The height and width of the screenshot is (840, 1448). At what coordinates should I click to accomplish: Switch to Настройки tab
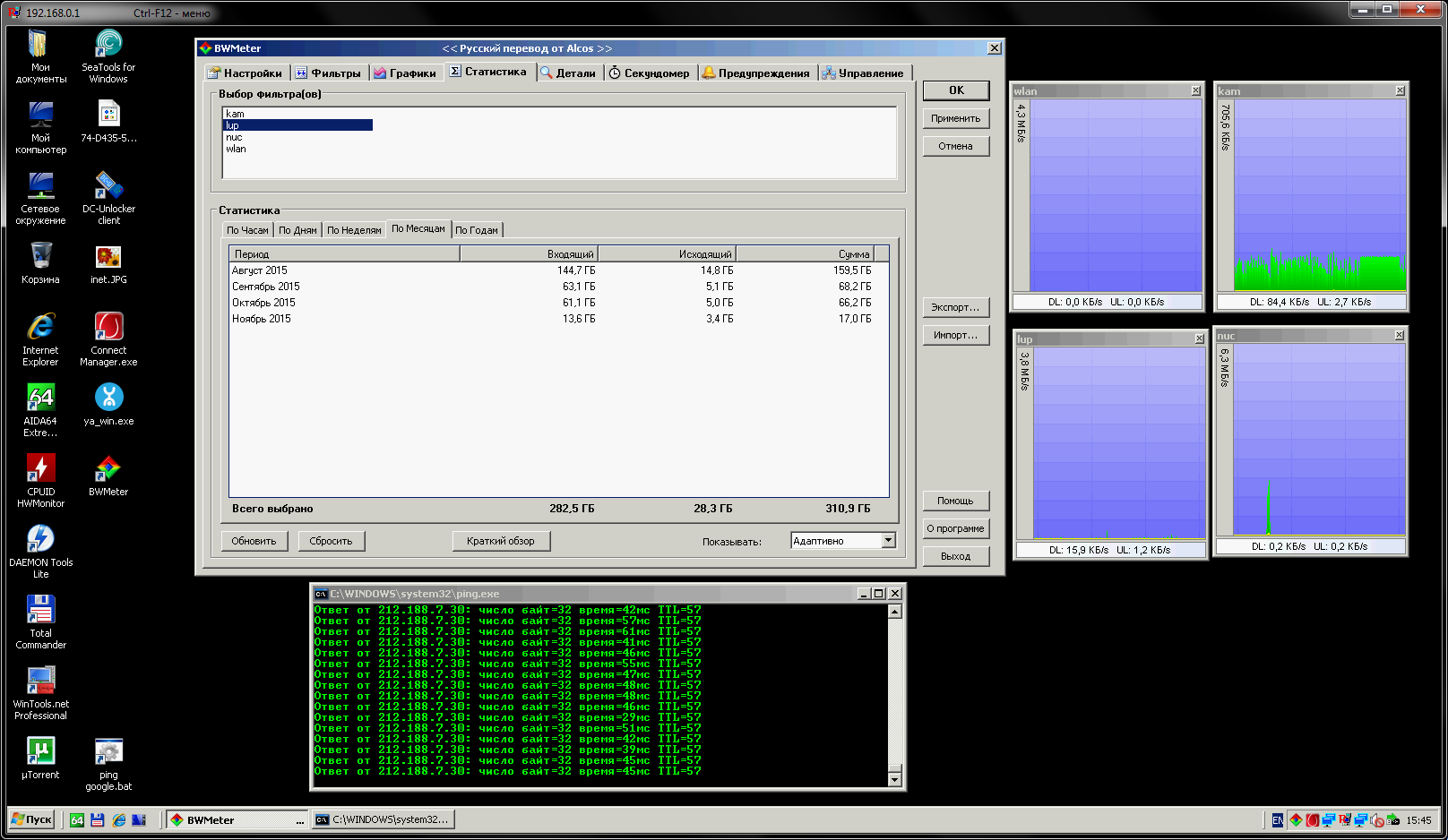point(245,73)
